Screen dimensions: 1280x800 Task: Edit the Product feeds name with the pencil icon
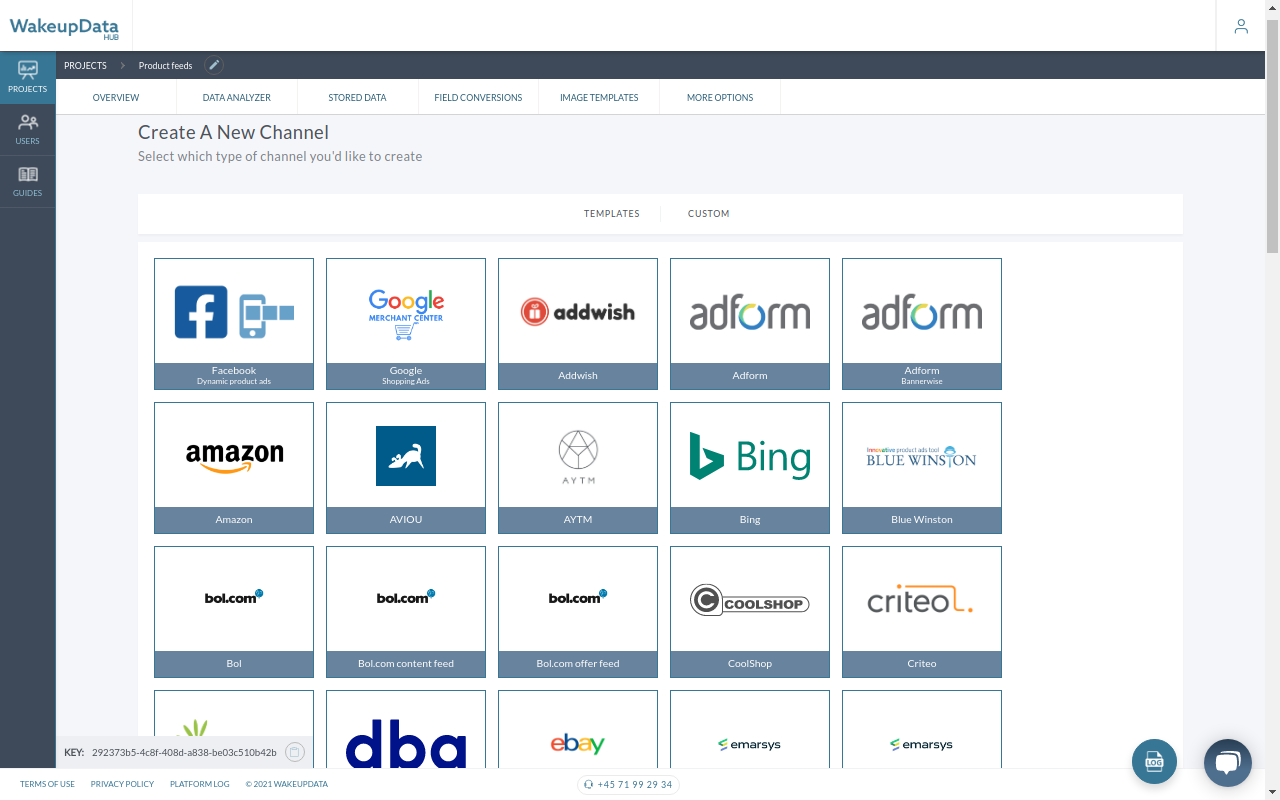coord(213,65)
